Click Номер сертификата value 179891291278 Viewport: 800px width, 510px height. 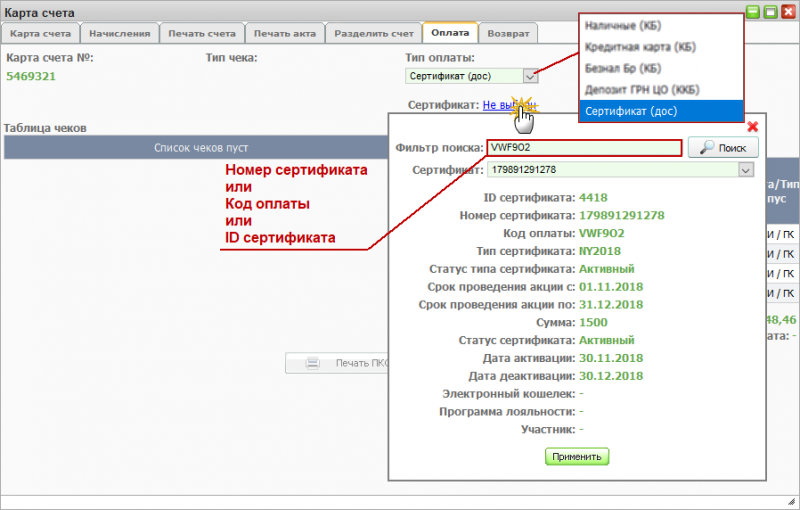click(621, 216)
